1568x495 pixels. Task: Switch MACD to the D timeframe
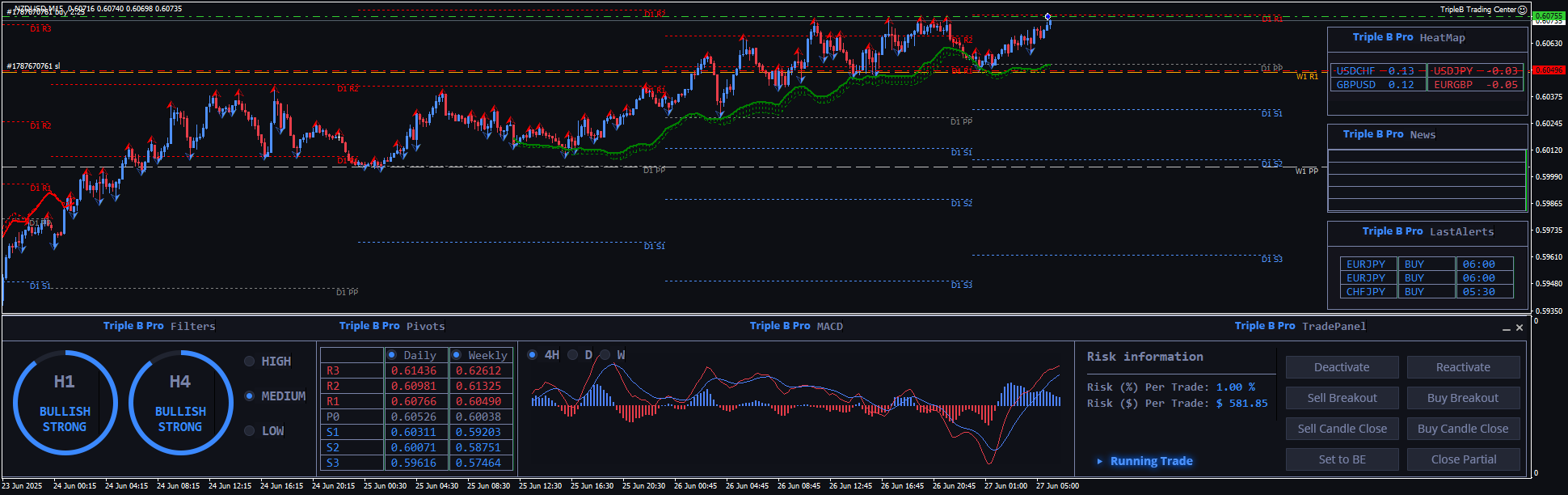(x=572, y=355)
